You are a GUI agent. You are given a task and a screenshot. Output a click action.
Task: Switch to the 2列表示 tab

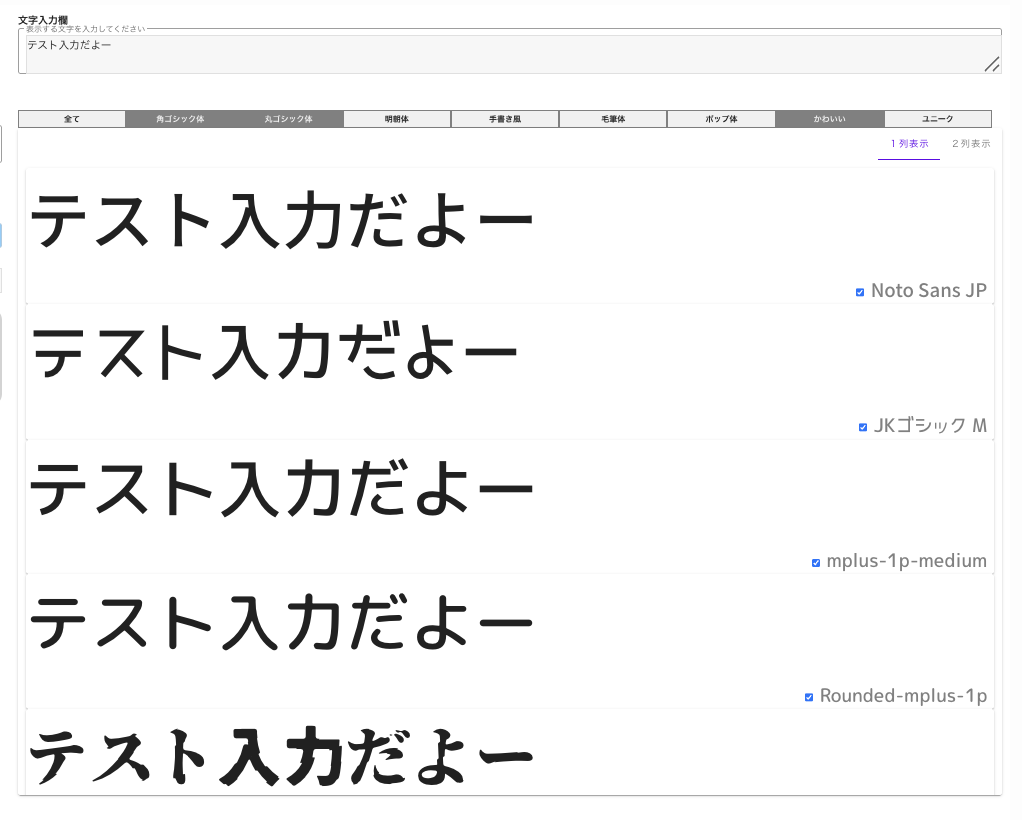[x=970, y=144]
